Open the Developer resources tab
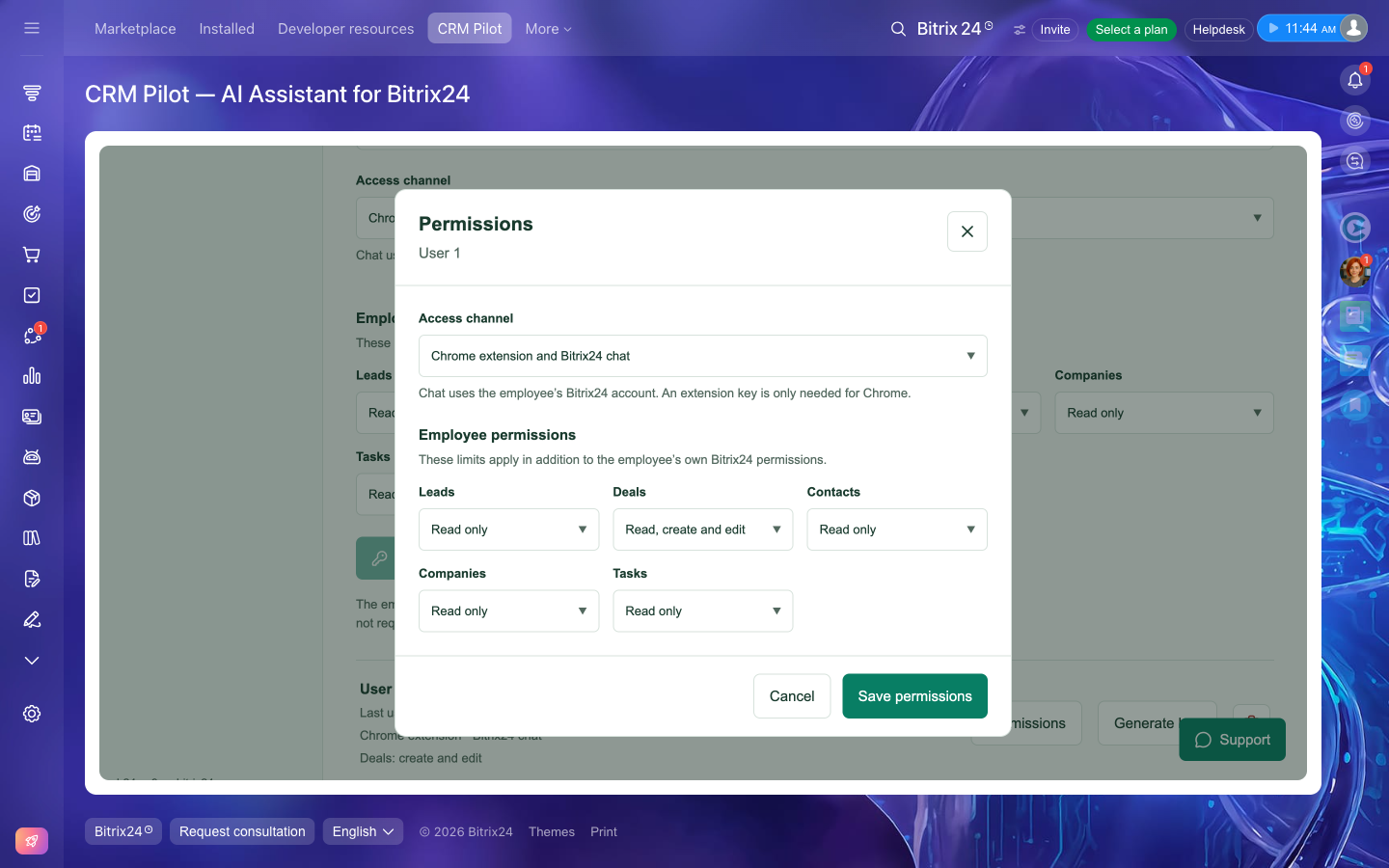1389x868 pixels. tap(345, 29)
